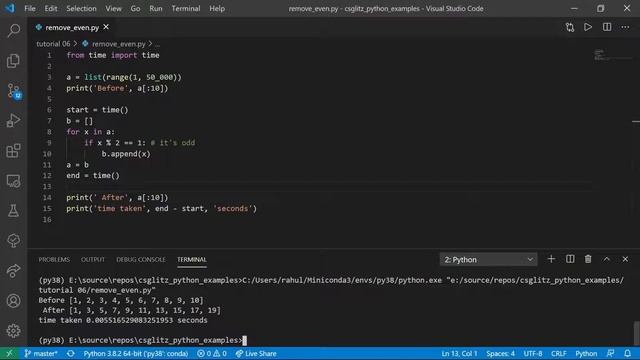Screen dimensions: 640x360
Task: Switch to the OUTPUT tab
Action: coord(93,260)
